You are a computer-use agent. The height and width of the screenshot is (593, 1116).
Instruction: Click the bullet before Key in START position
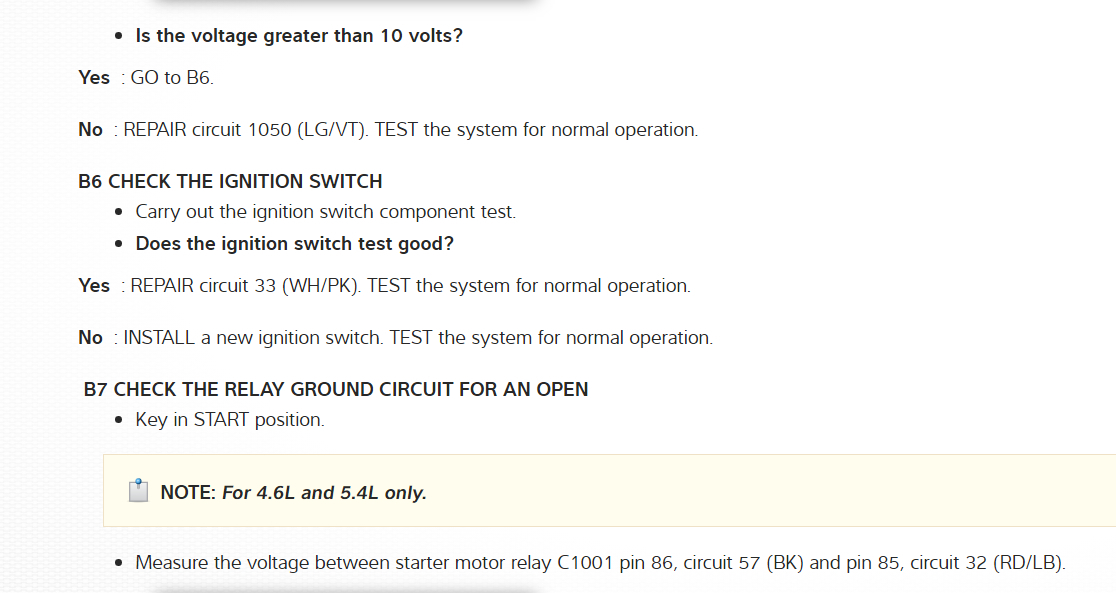coord(118,420)
